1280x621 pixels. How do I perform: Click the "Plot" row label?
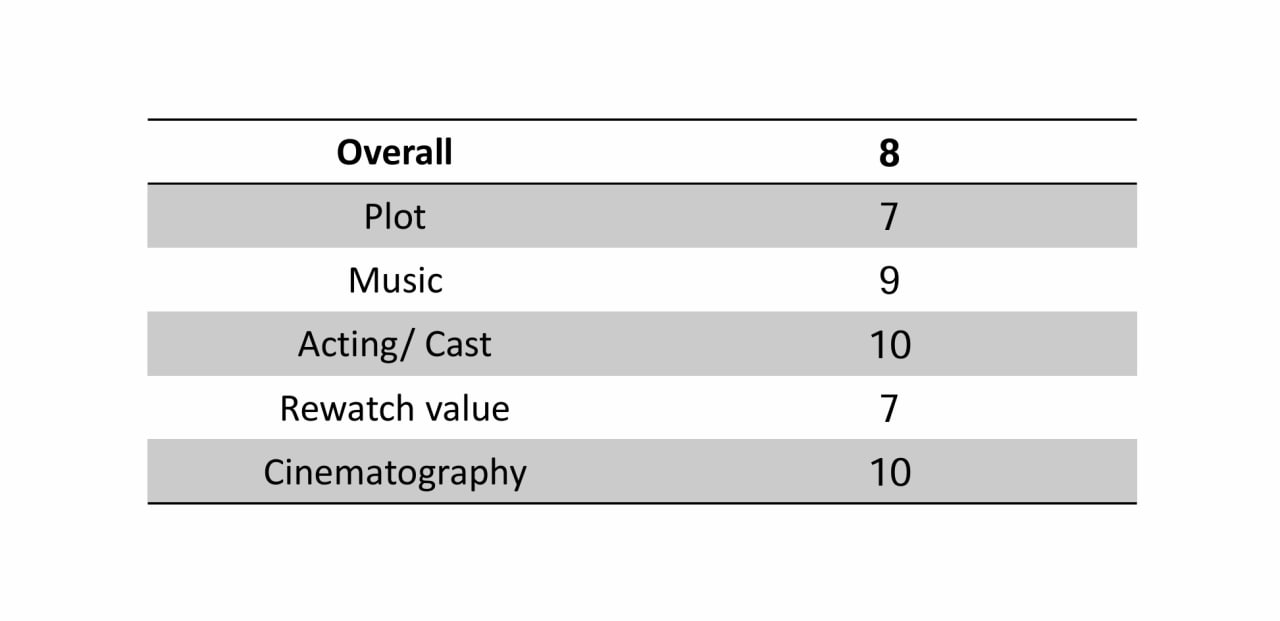(x=394, y=217)
